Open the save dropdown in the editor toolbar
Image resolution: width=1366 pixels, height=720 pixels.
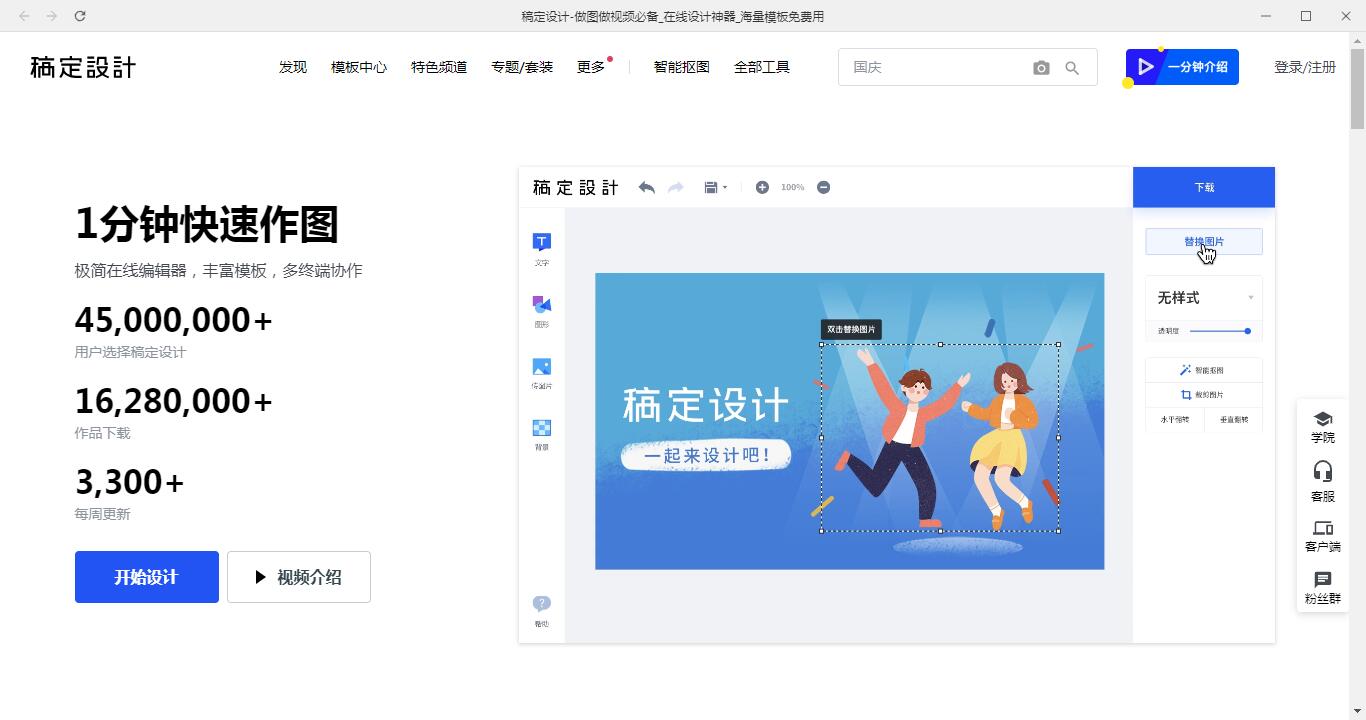[715, 187]
